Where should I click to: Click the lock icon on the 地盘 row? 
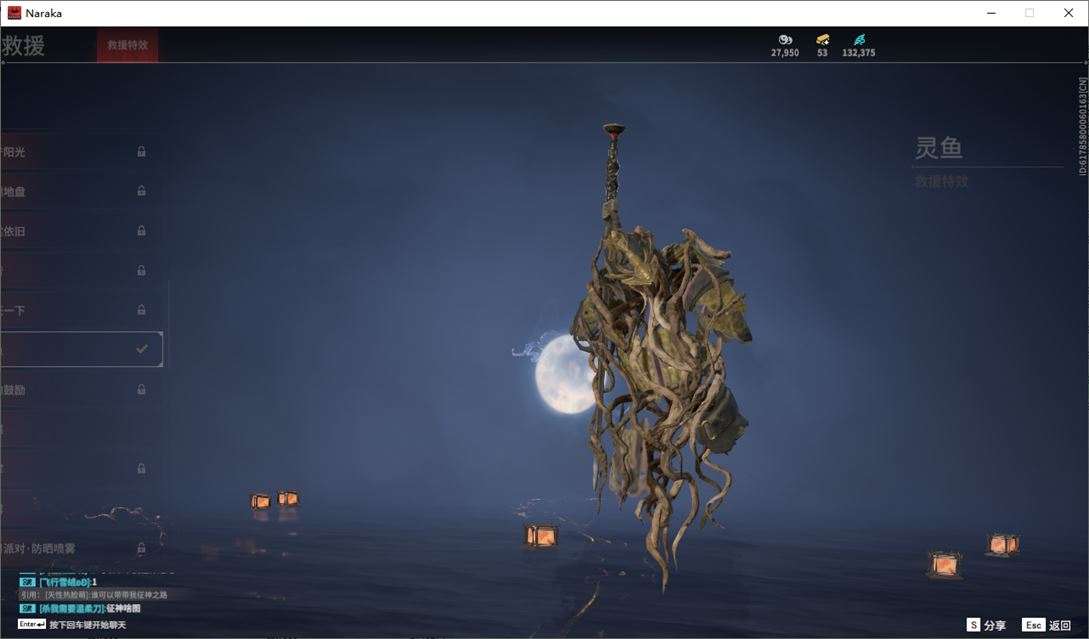(142, 191)
